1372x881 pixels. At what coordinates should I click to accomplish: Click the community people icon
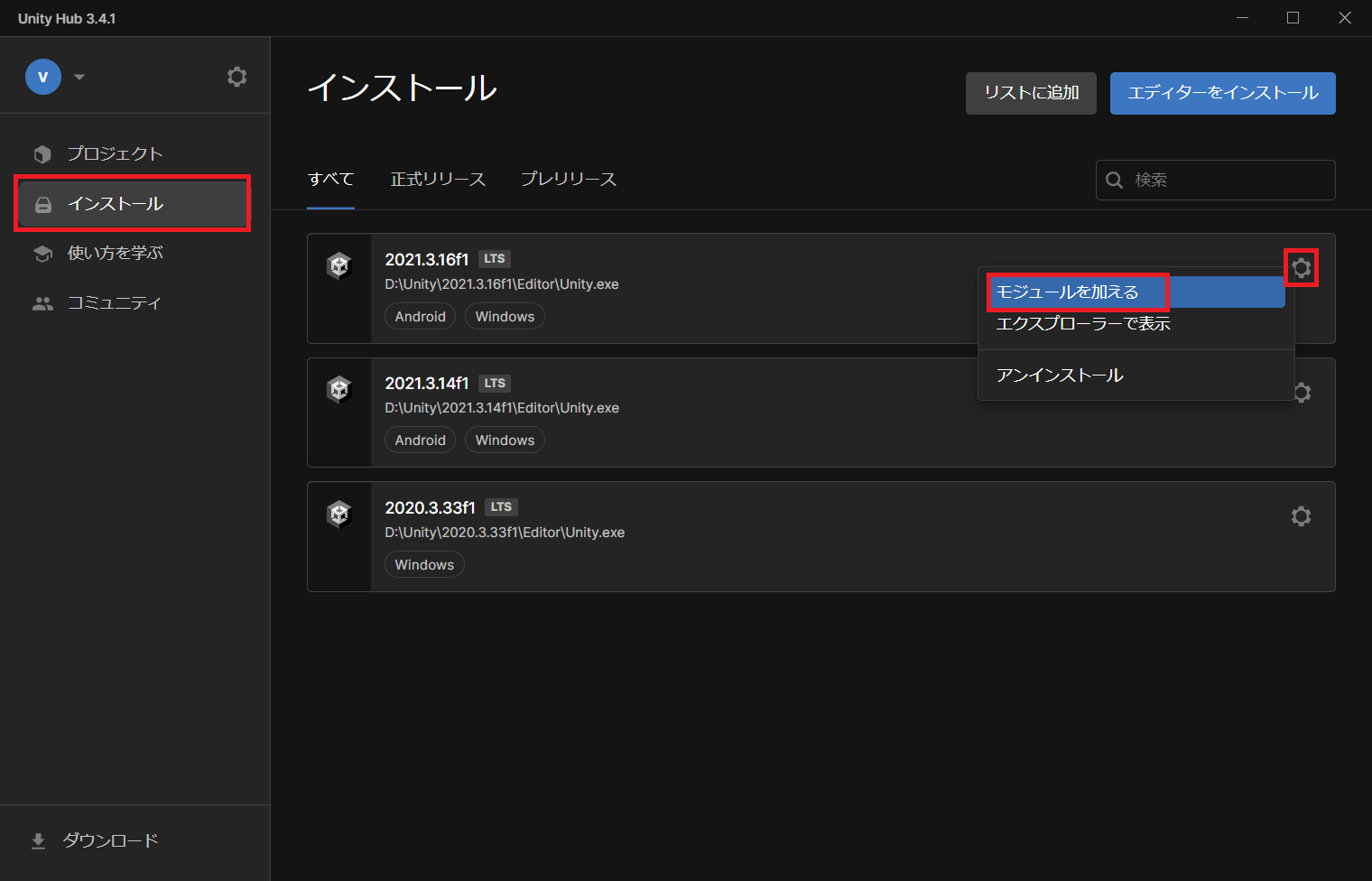coord(42,304)
